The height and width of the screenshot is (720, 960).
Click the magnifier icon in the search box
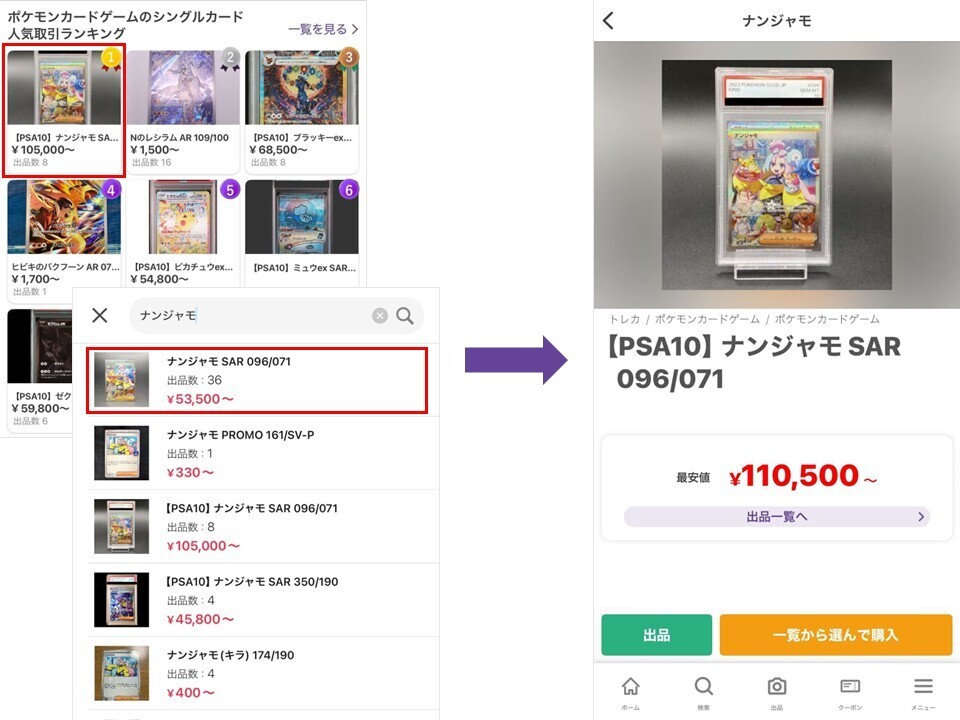pos(405,316)
